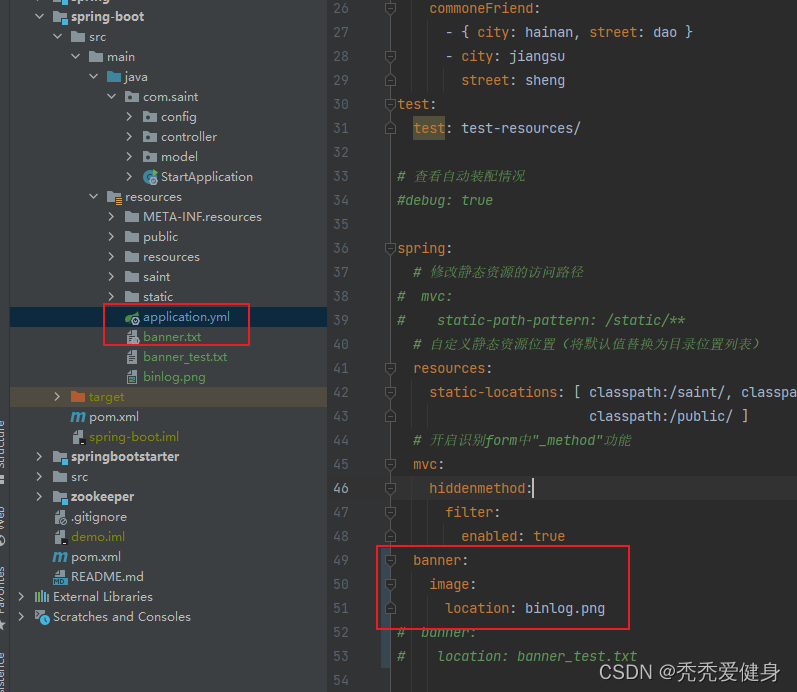Open the Structure tool window tab

(4, 445)
